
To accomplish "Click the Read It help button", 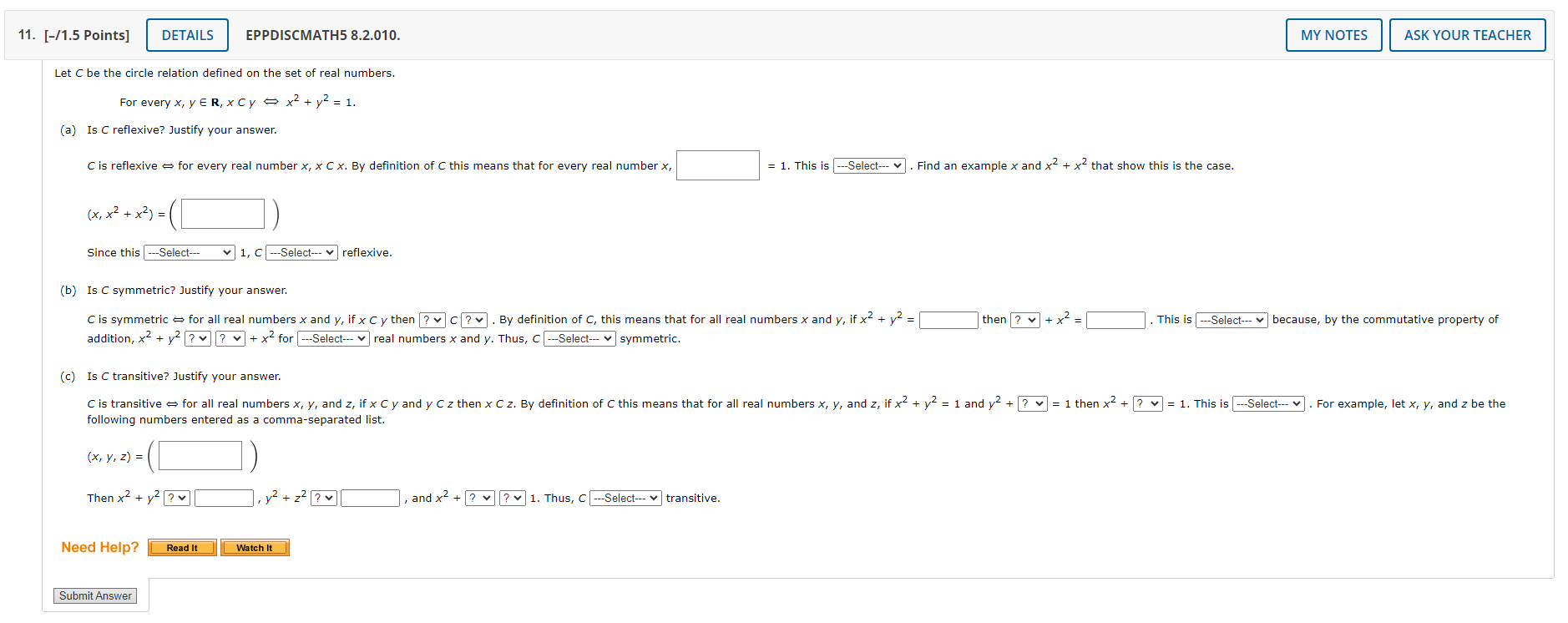I will coord(181,547).
